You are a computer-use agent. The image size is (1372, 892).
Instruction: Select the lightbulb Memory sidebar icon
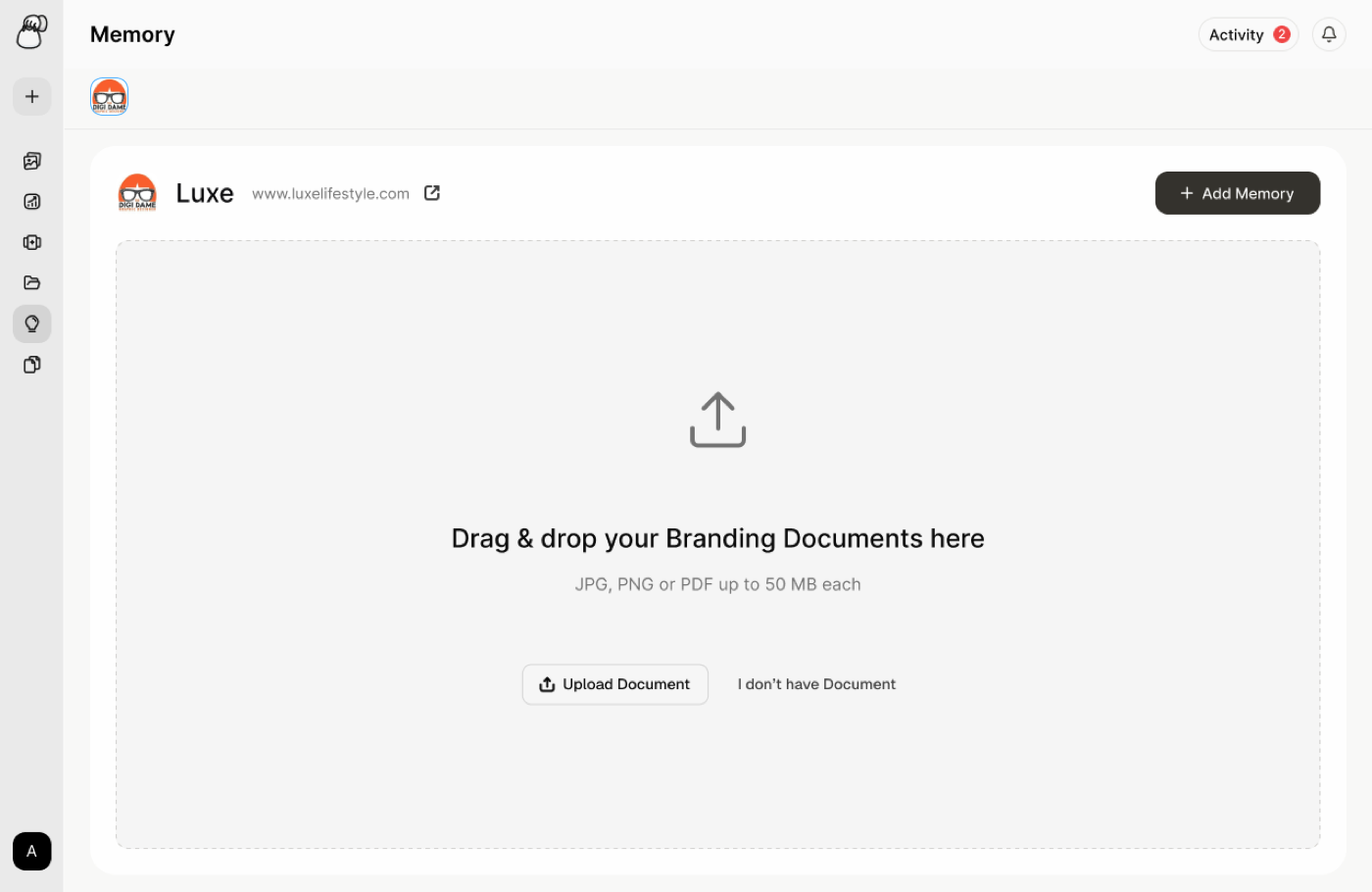[x=32, y=323]
